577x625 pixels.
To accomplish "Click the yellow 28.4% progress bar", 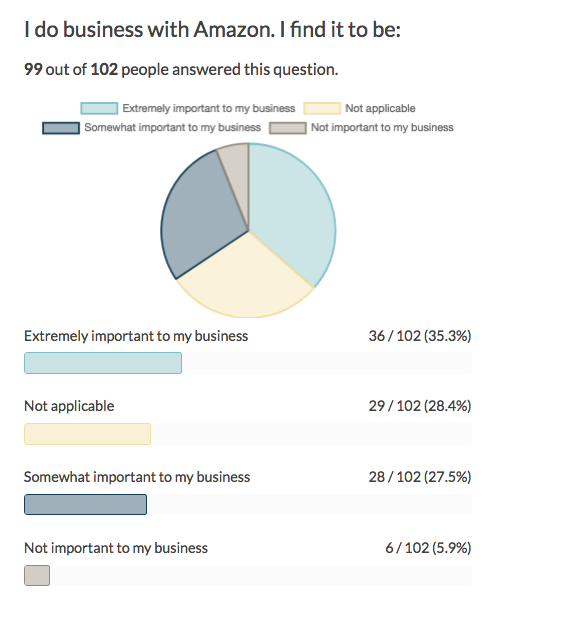I will [87, 434].
